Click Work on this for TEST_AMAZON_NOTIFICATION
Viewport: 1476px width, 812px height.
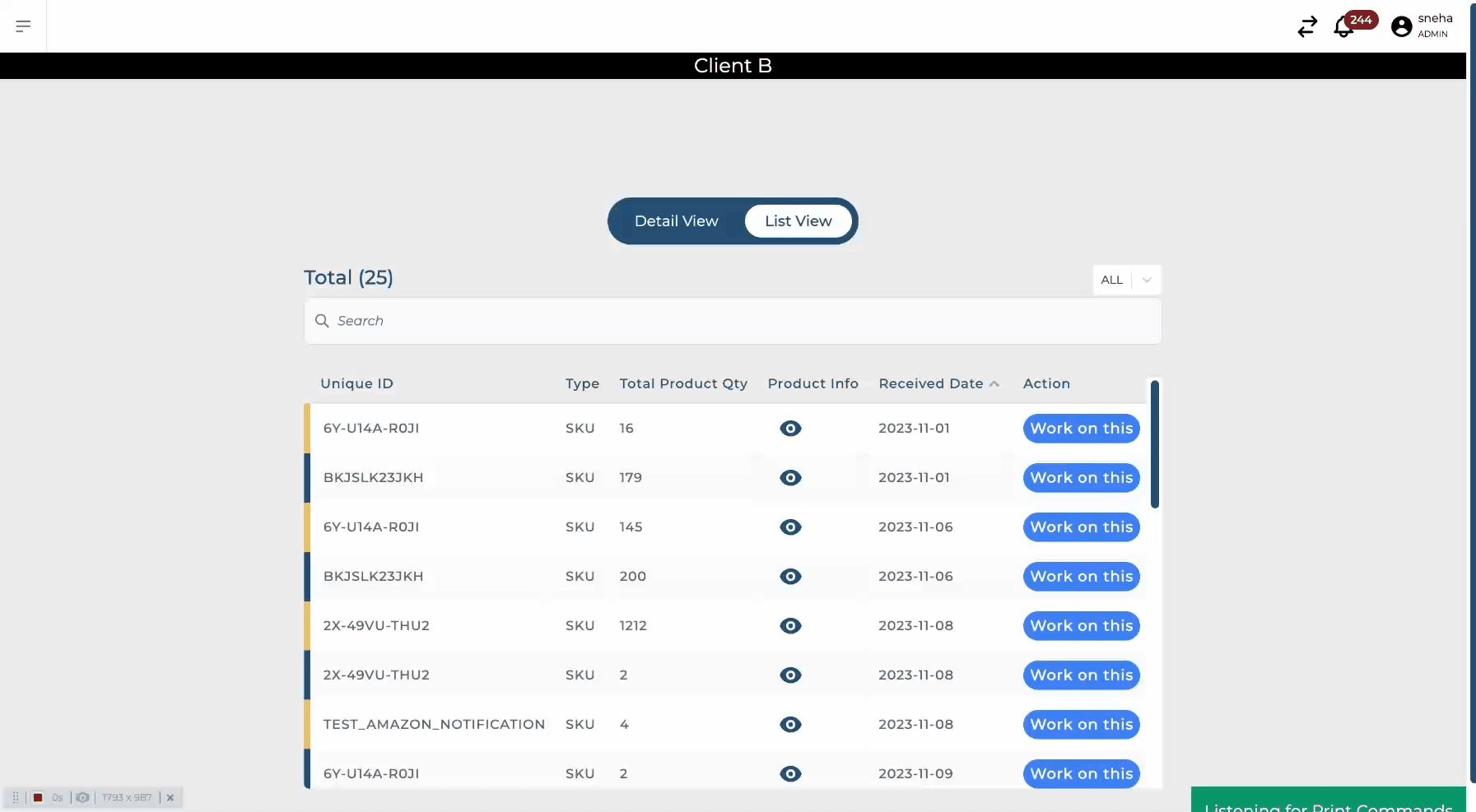tap(1081, 725)
